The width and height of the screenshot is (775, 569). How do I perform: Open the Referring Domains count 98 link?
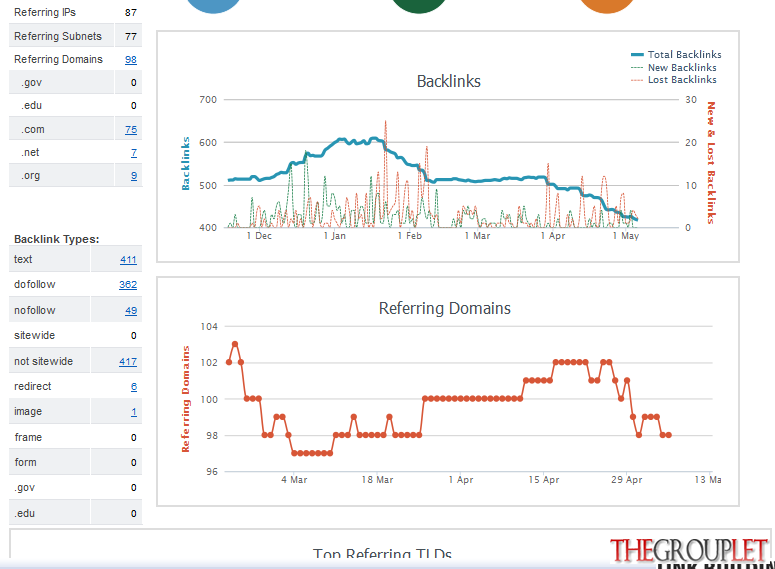(130, 60)
